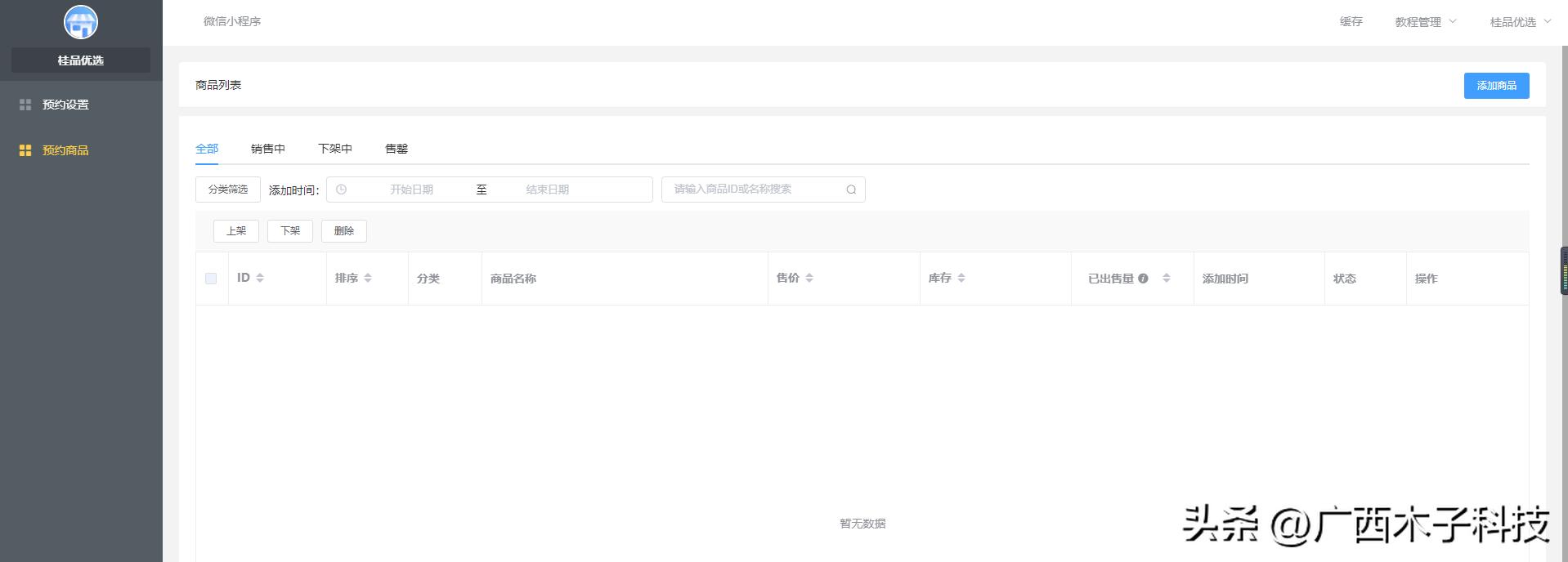Click the 分类 column header

coord(428,279)
